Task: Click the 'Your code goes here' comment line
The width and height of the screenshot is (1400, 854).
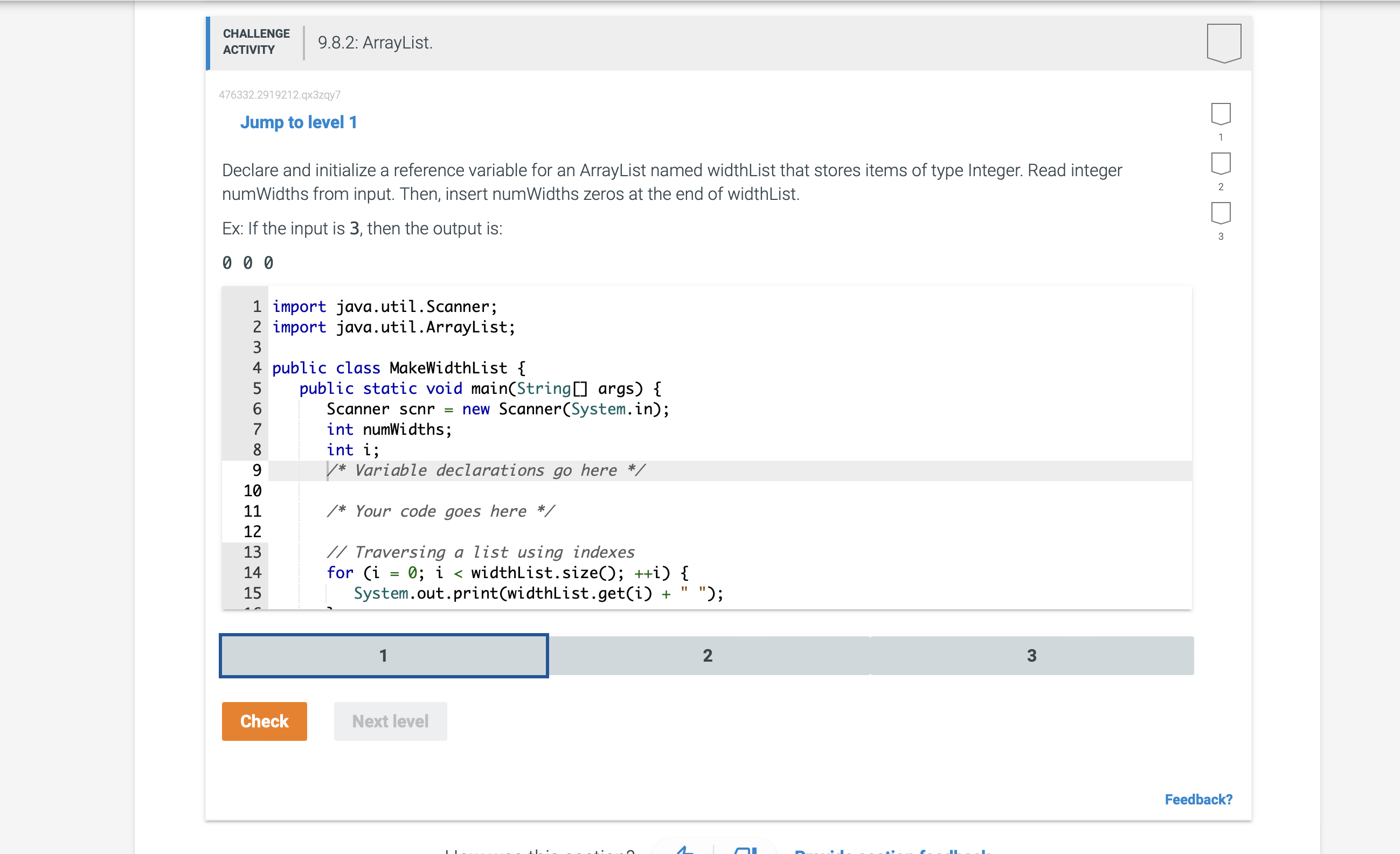Action: click(x=440, y=511)
